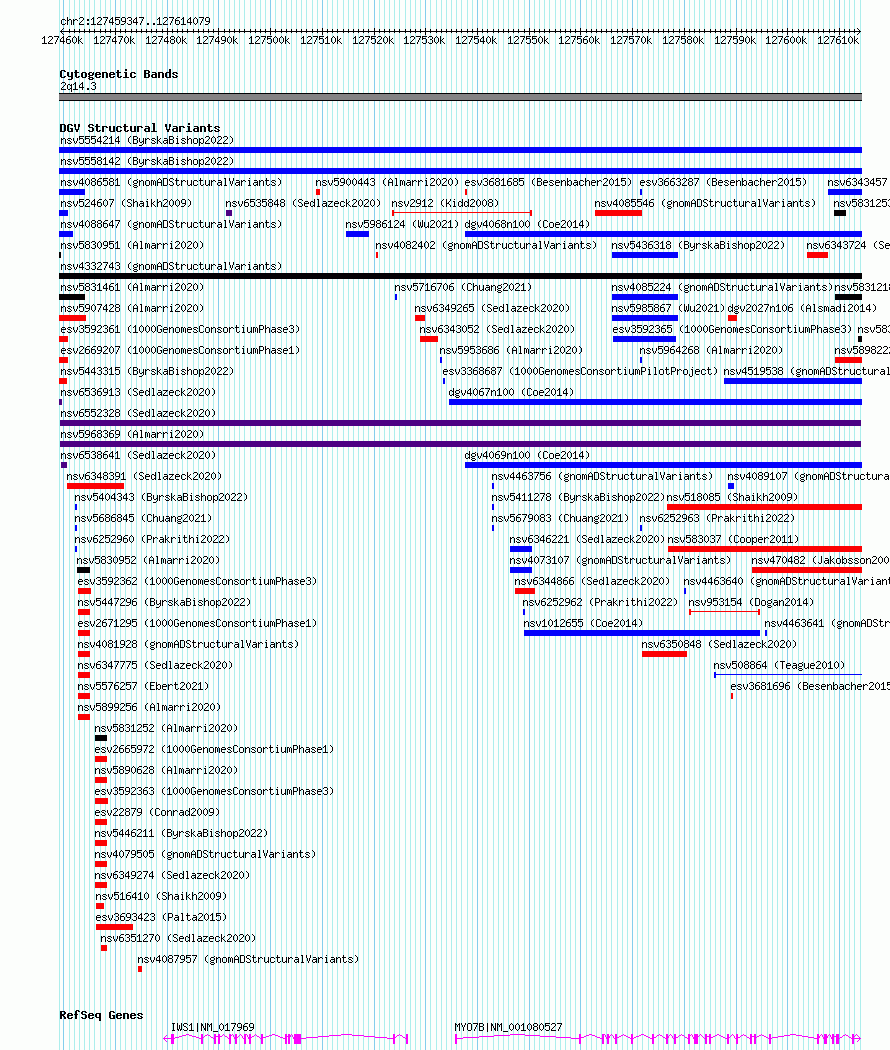Open nsv6344866 (Sedlazeck2020) label
890x1050 pixels.
tap(592, 581)
